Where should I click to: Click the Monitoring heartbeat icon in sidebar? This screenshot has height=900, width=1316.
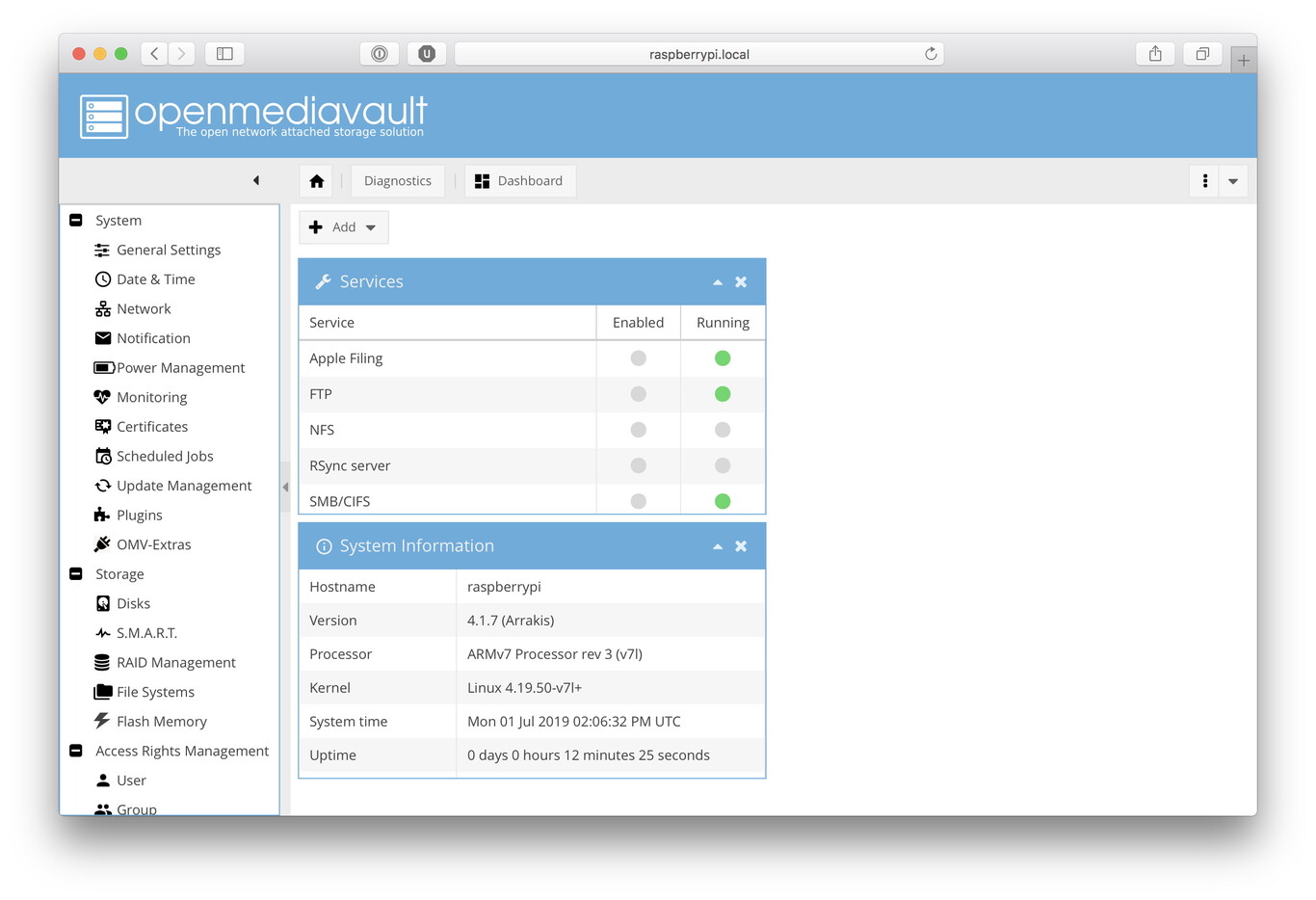tap(102, 397)
